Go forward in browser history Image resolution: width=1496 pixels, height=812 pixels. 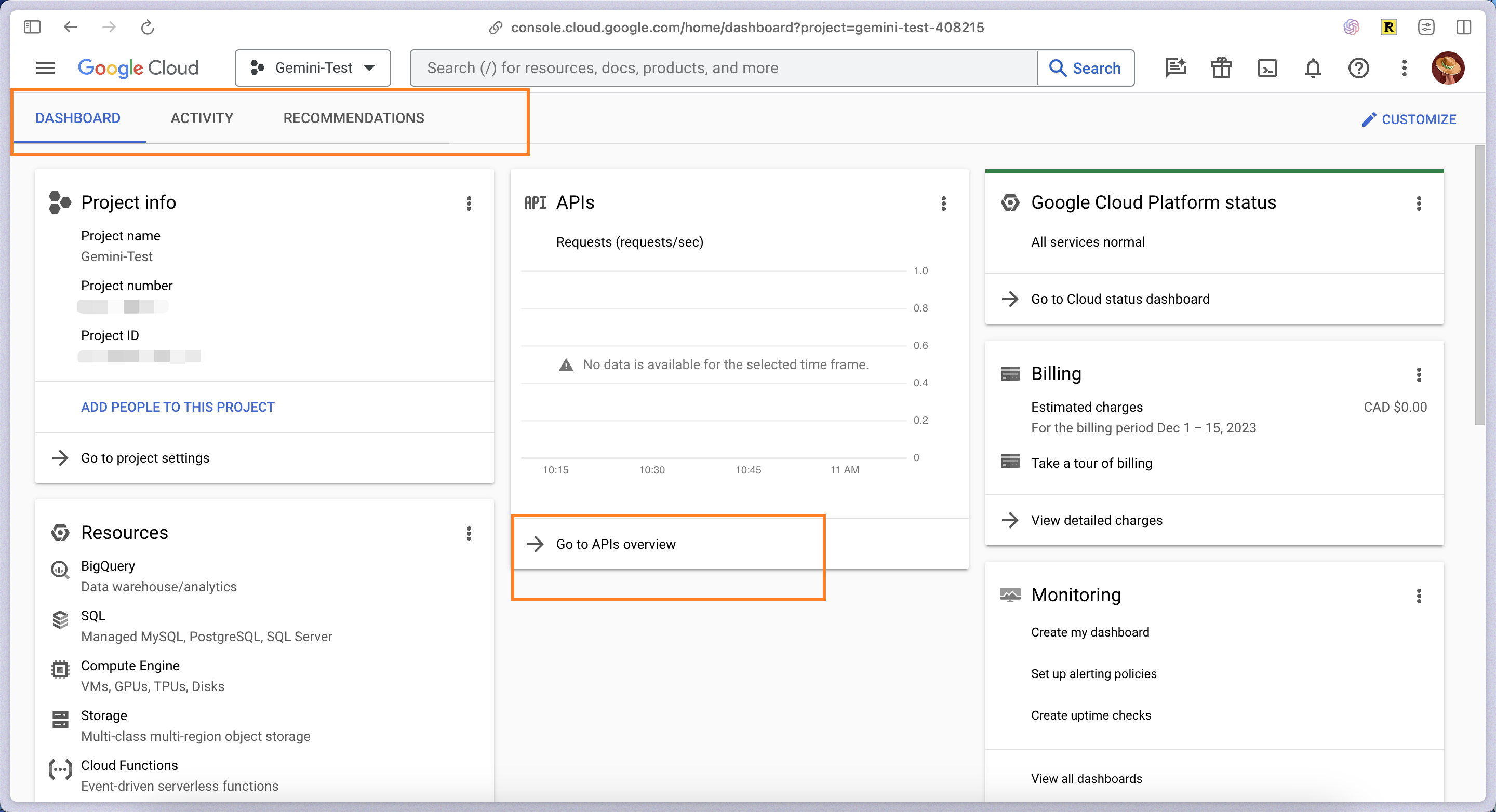click(109, 26)
